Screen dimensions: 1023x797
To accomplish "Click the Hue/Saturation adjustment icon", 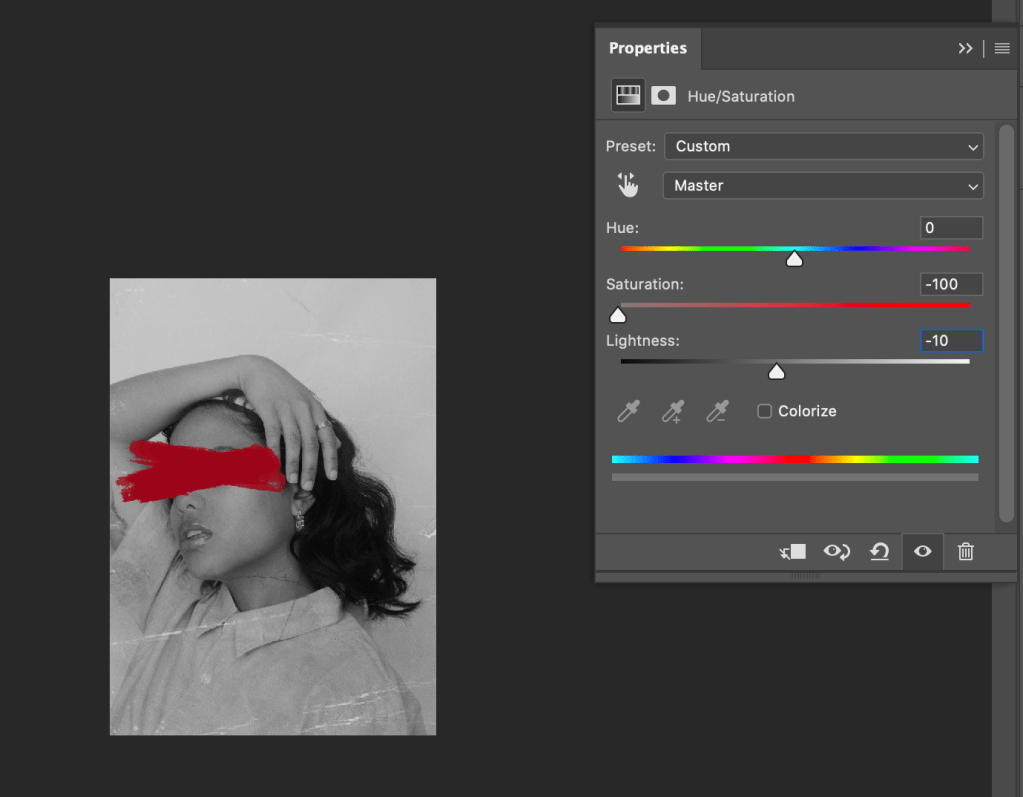I will (628, 96).
